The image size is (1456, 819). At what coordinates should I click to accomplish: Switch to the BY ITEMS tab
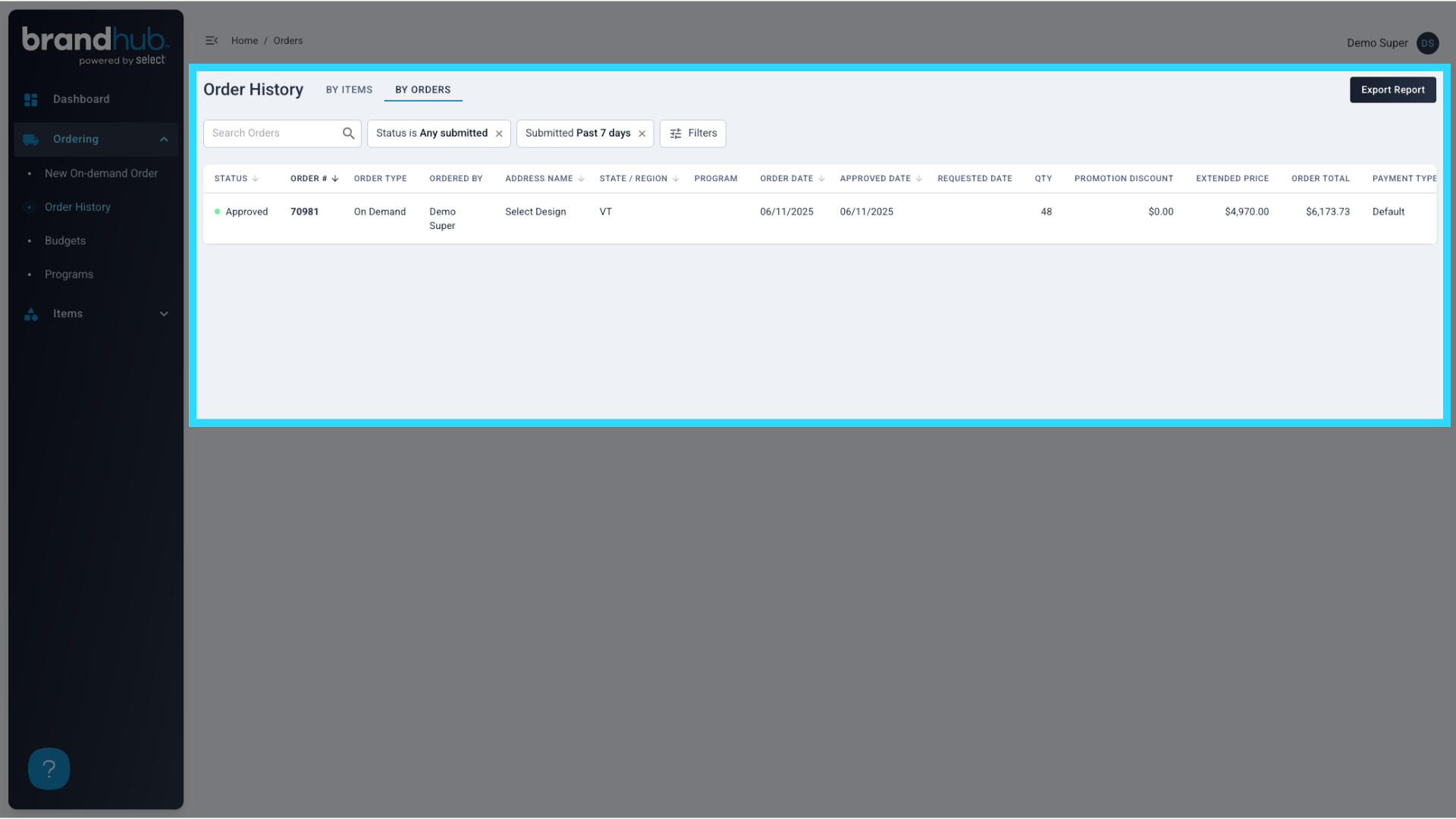tap(349, 89)
